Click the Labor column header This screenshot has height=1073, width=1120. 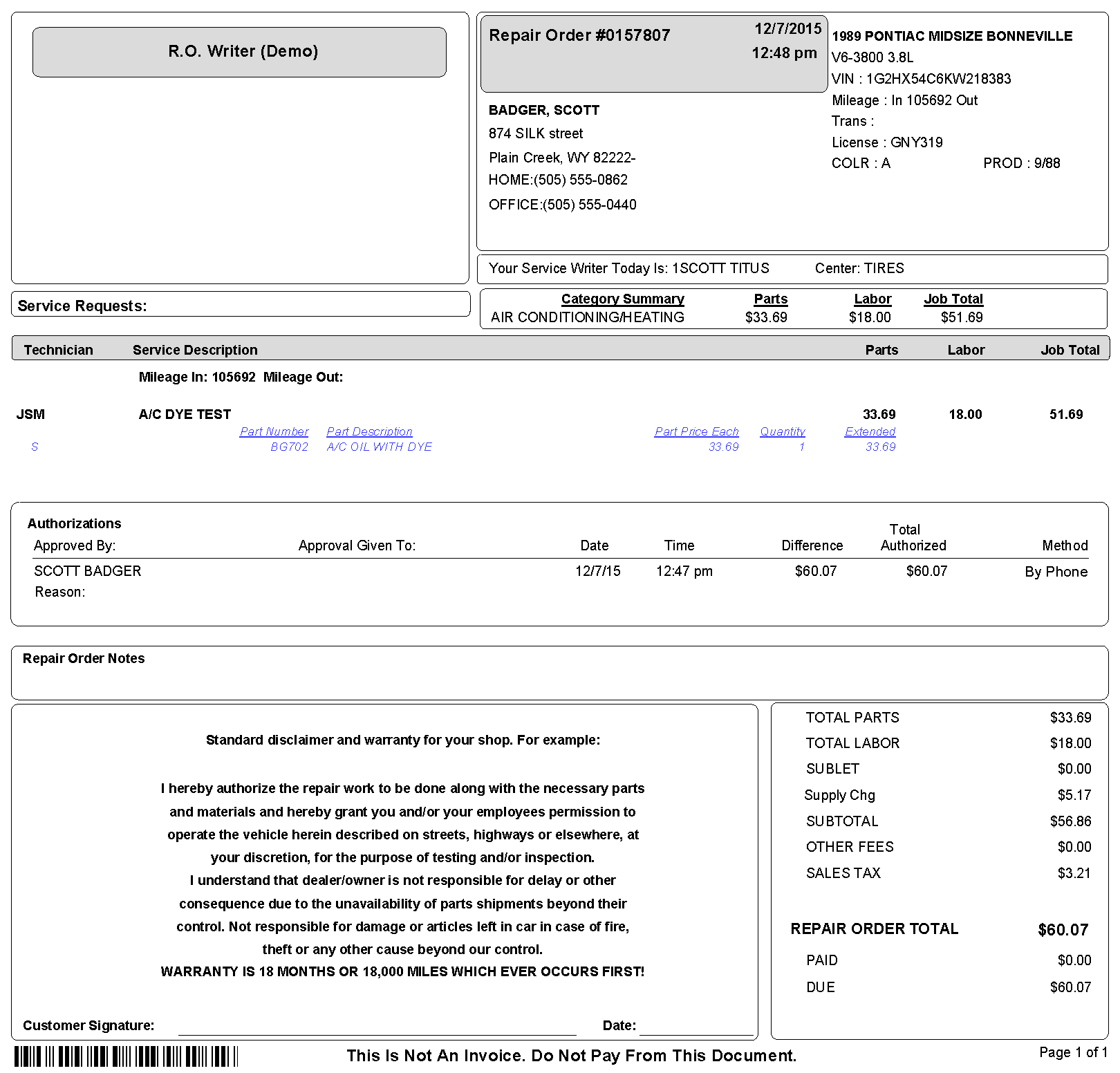click(872, 299)
